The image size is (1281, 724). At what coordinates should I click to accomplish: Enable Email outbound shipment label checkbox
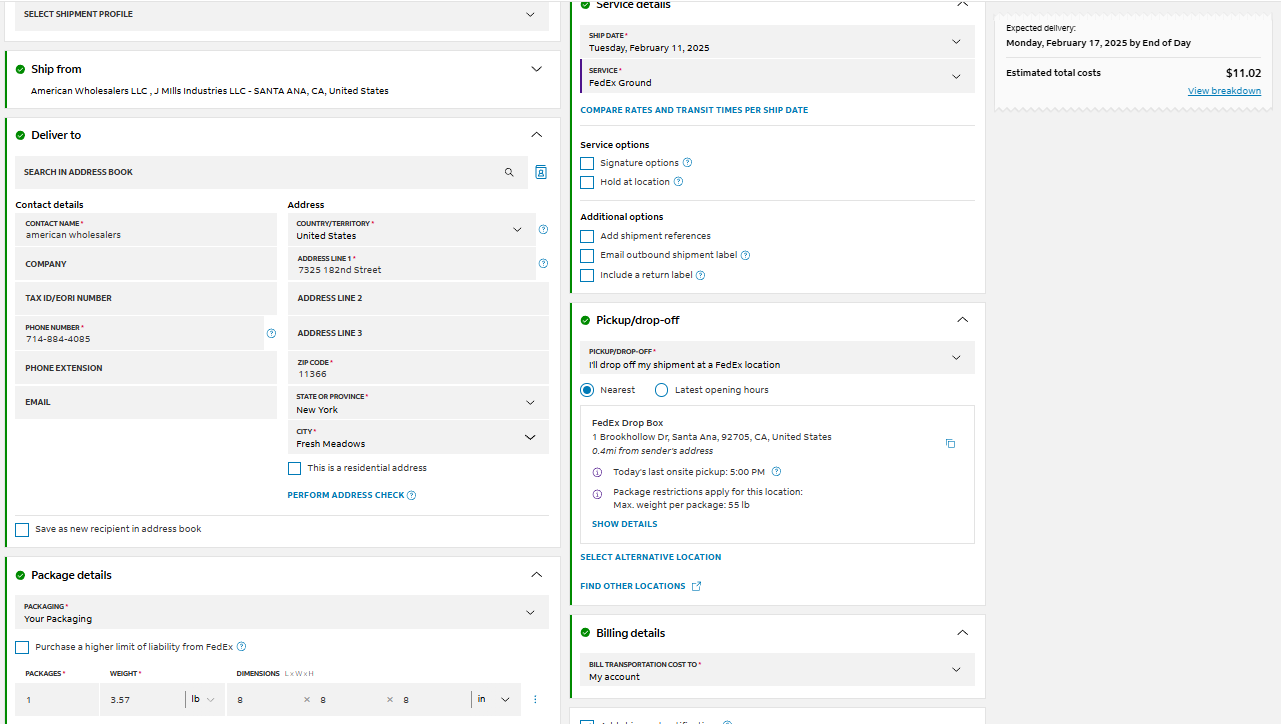pyautogui.click(x=587, y=255)
